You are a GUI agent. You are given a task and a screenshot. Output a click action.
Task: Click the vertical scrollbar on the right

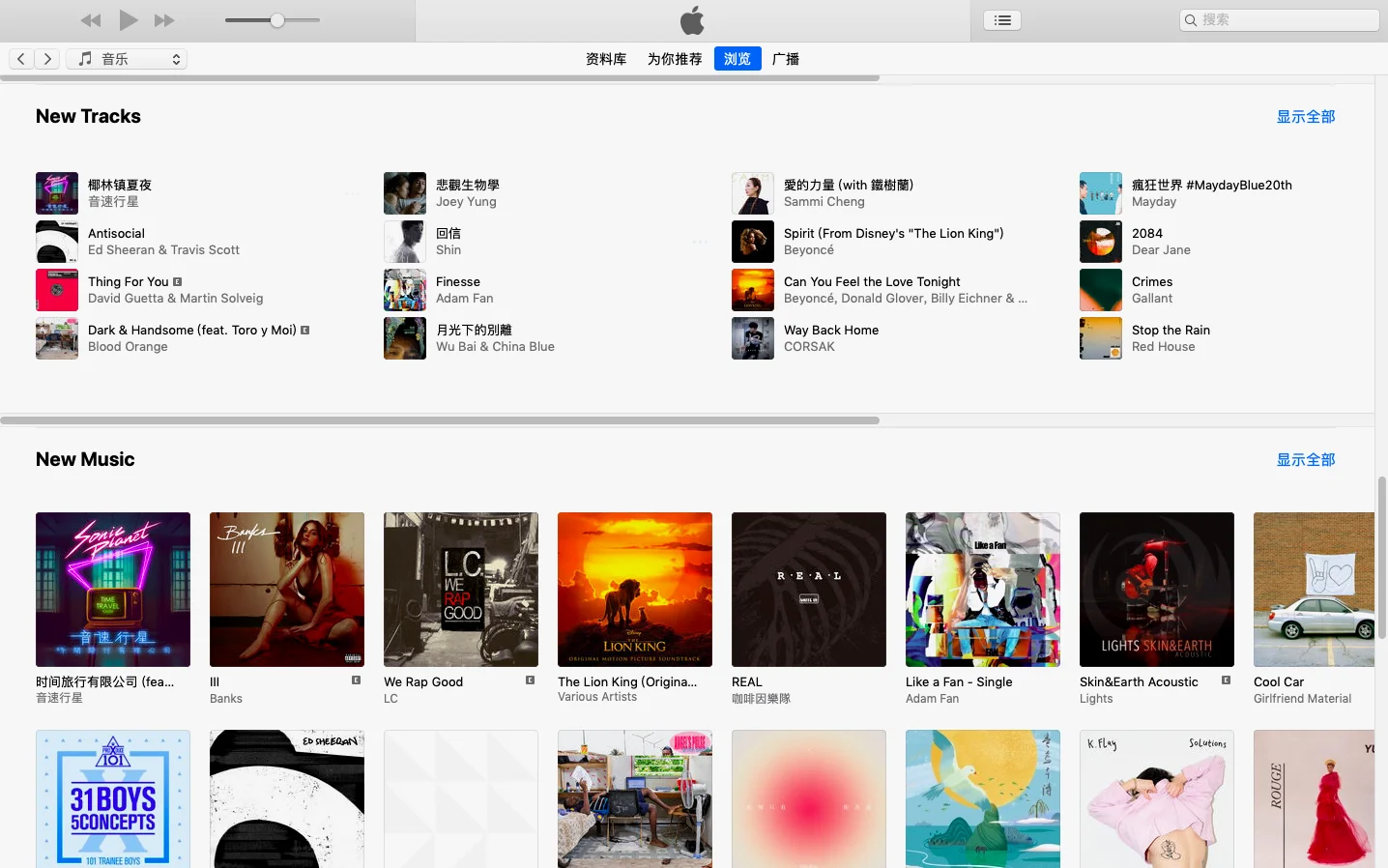coord(1382,557)
